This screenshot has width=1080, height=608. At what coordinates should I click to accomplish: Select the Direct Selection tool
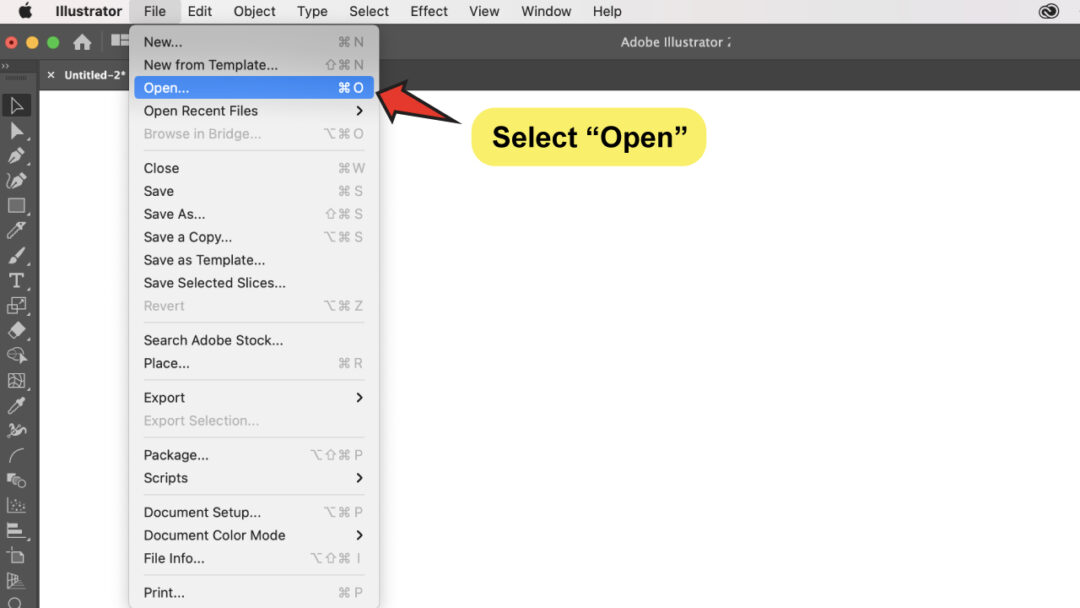16,131
